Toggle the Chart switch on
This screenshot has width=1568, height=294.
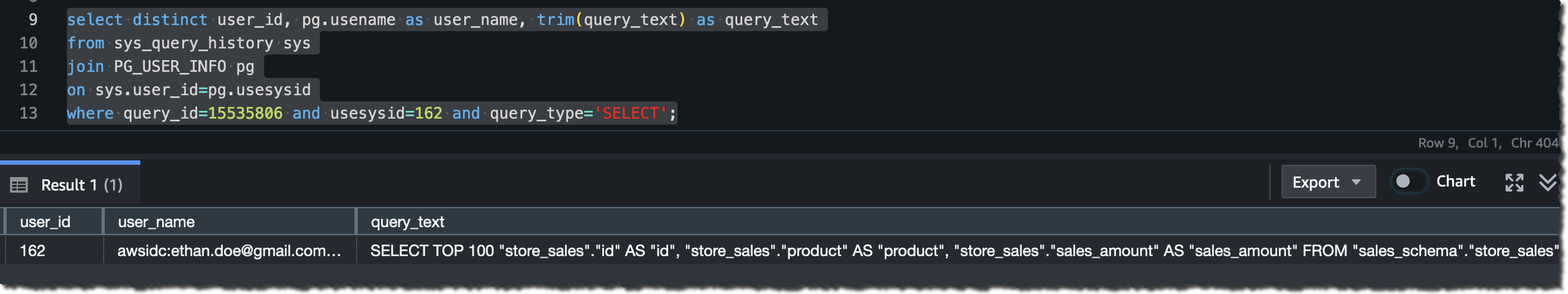pos(1409,182)
